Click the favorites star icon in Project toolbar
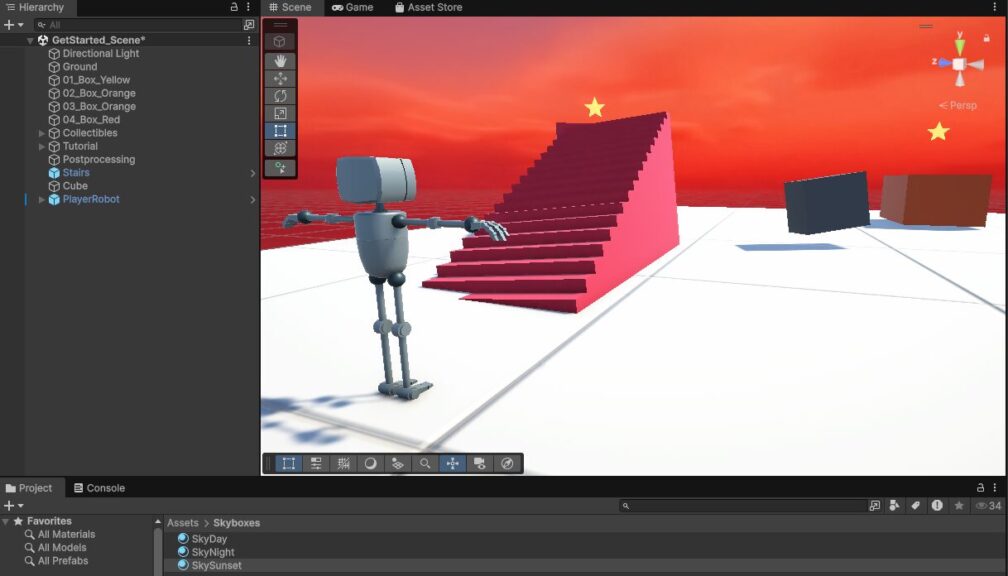Image resolution: width=1008 pixels, height=576 pixels. [959, 506]
